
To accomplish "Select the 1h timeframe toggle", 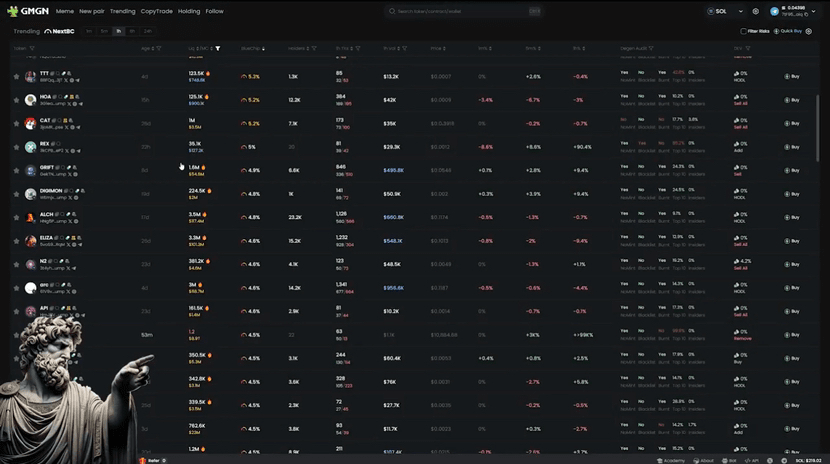I will tap(118, 31).
